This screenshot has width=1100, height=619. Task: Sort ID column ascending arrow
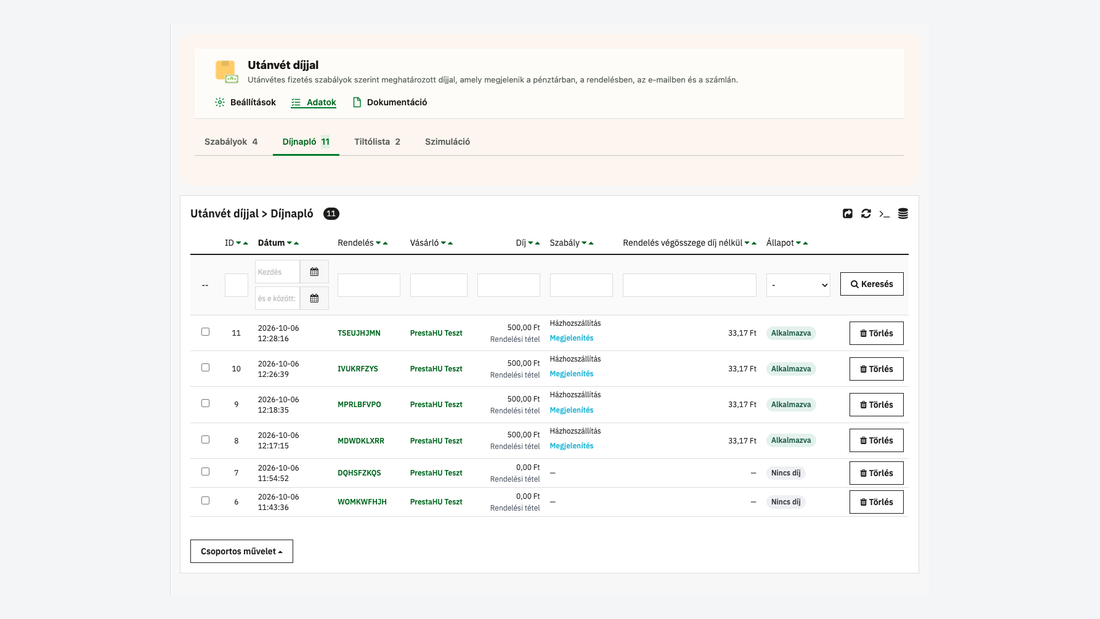pos(246,244)
